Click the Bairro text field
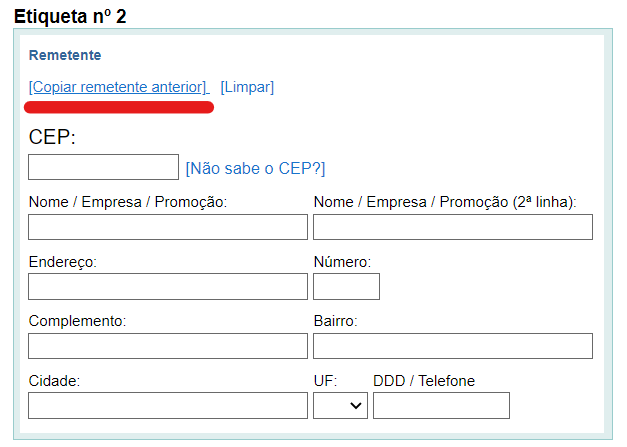The width and height of the screenshot is (627, 447). (452, 346)
